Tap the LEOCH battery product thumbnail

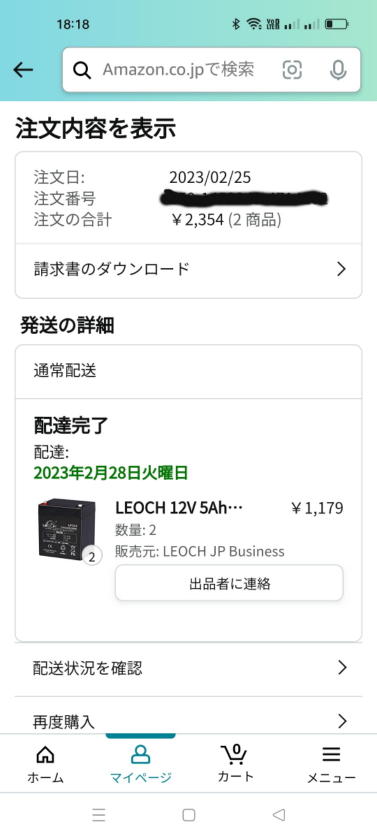tap(67, 529)
